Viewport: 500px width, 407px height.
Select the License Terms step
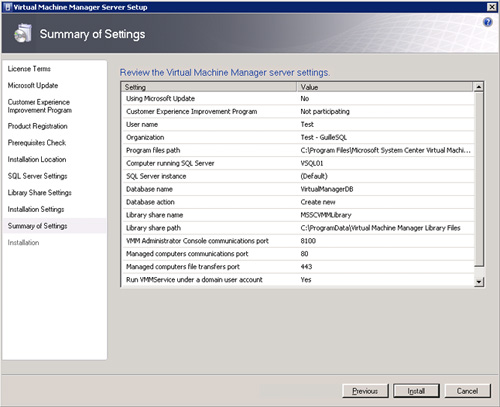click(x=29, y=69)
